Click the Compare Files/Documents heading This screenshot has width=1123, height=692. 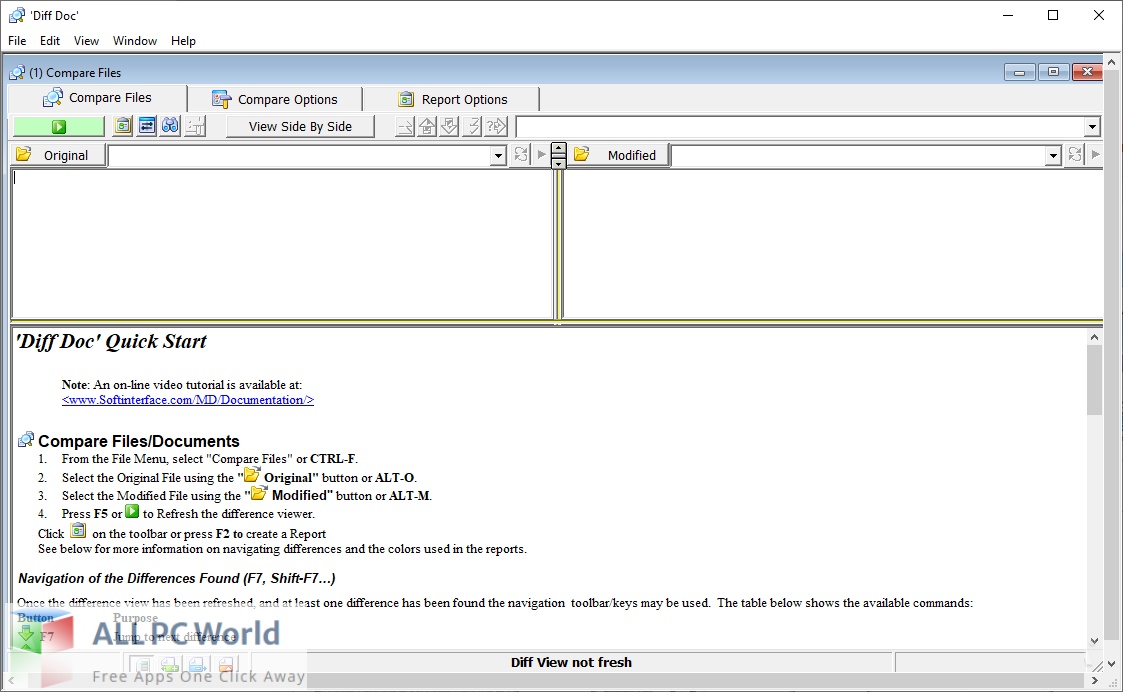[x=139, y=441]
